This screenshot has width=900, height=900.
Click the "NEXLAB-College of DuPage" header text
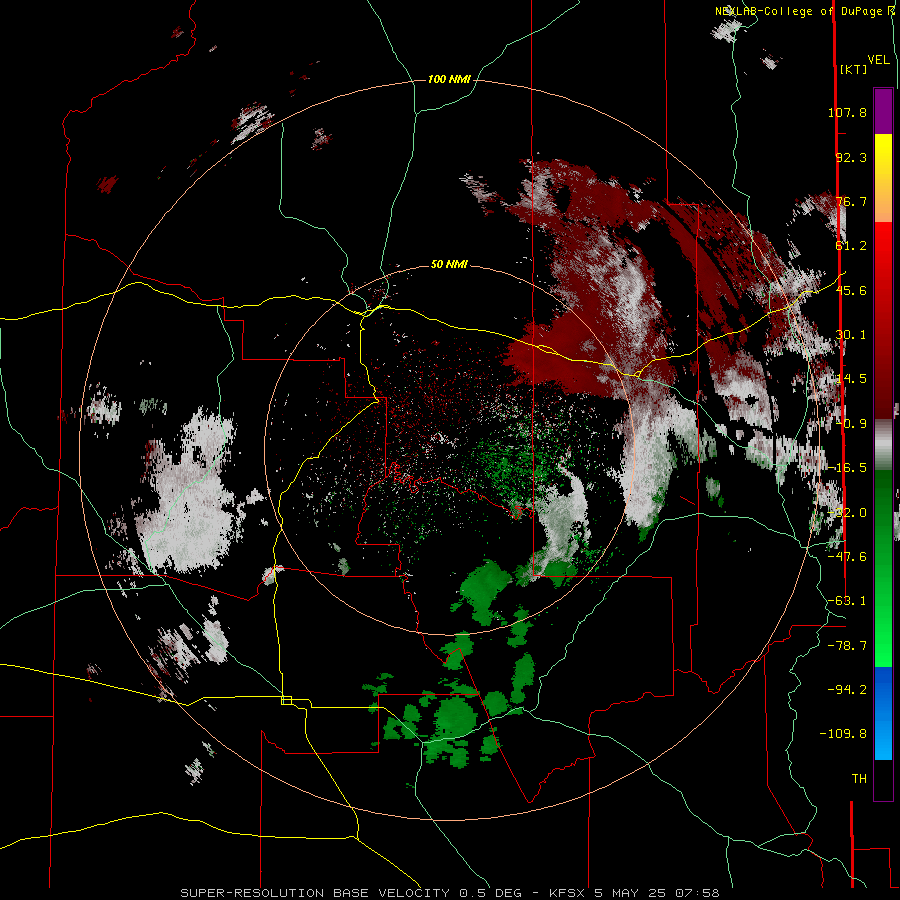[798, 11]
